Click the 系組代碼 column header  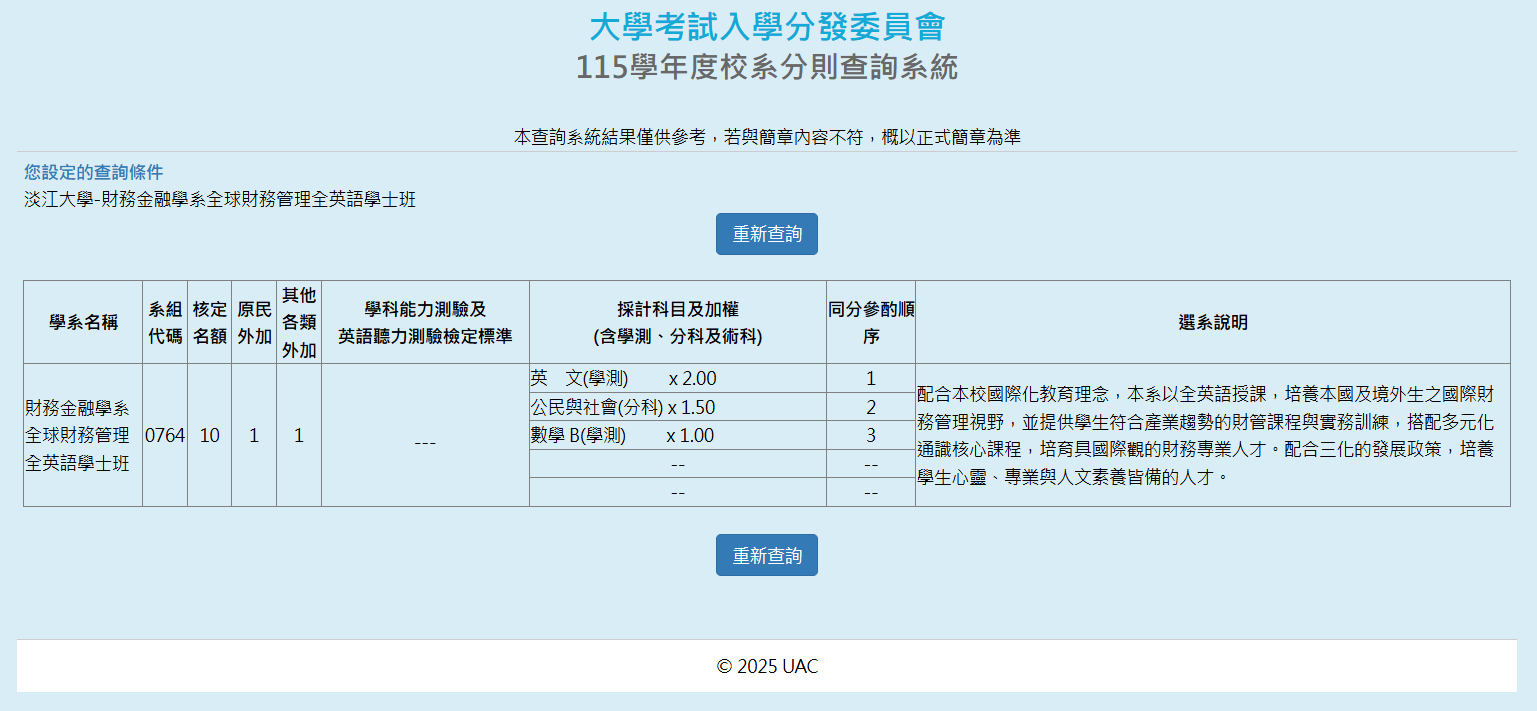165,322
